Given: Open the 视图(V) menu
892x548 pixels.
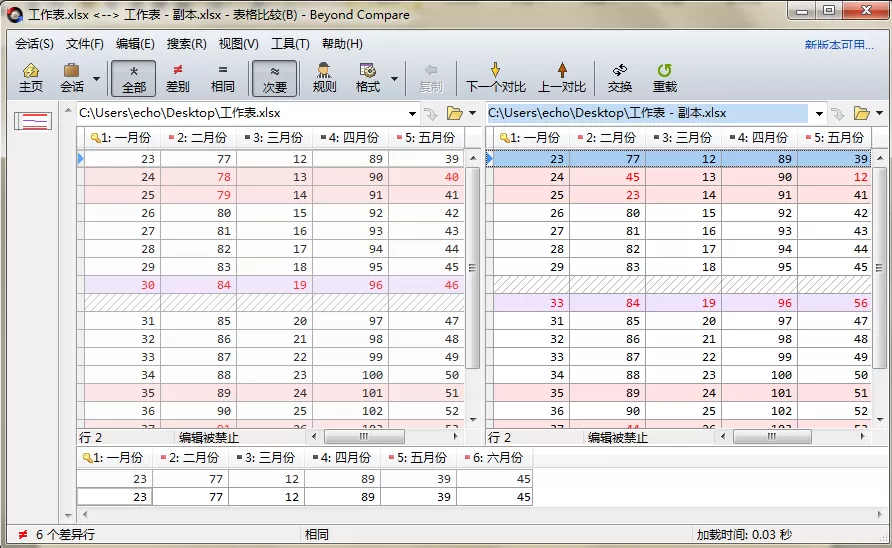Looking at the screenshot, I should (238, 44).
